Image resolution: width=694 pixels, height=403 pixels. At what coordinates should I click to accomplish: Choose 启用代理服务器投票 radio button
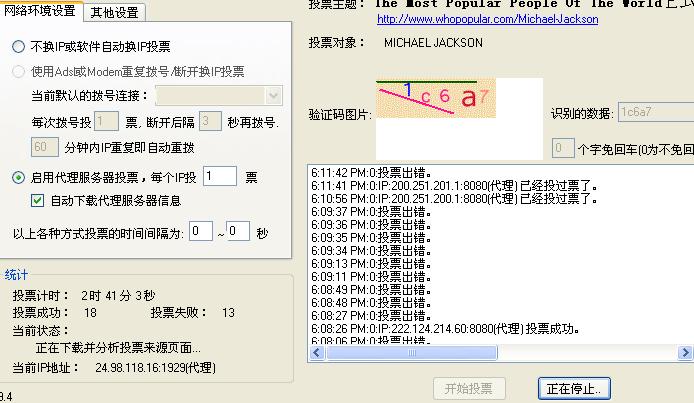(19, 178)
